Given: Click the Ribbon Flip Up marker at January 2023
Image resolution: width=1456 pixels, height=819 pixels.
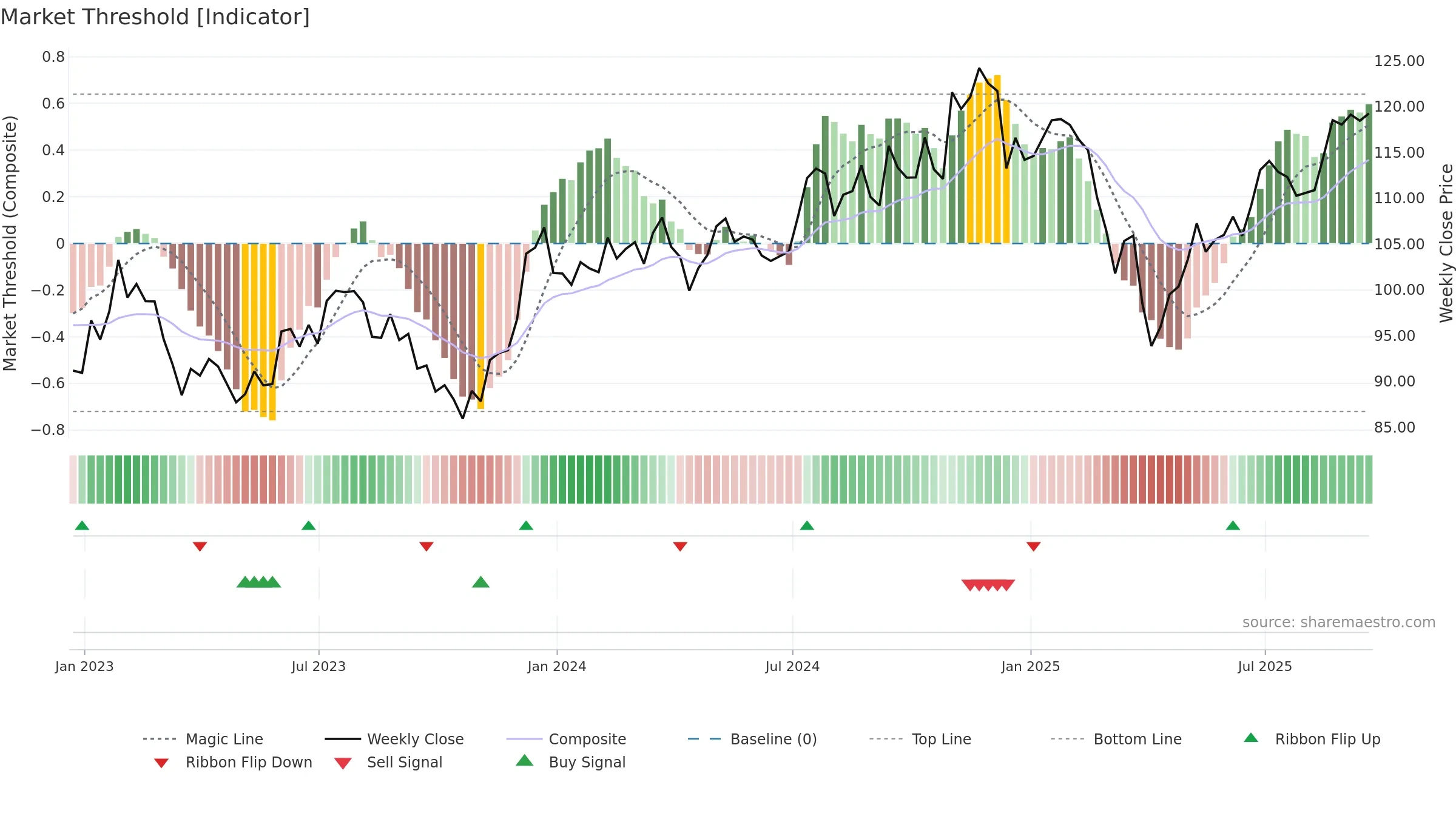Looking at the screenshot, I should pyautogui.click(x=82, y=525).
